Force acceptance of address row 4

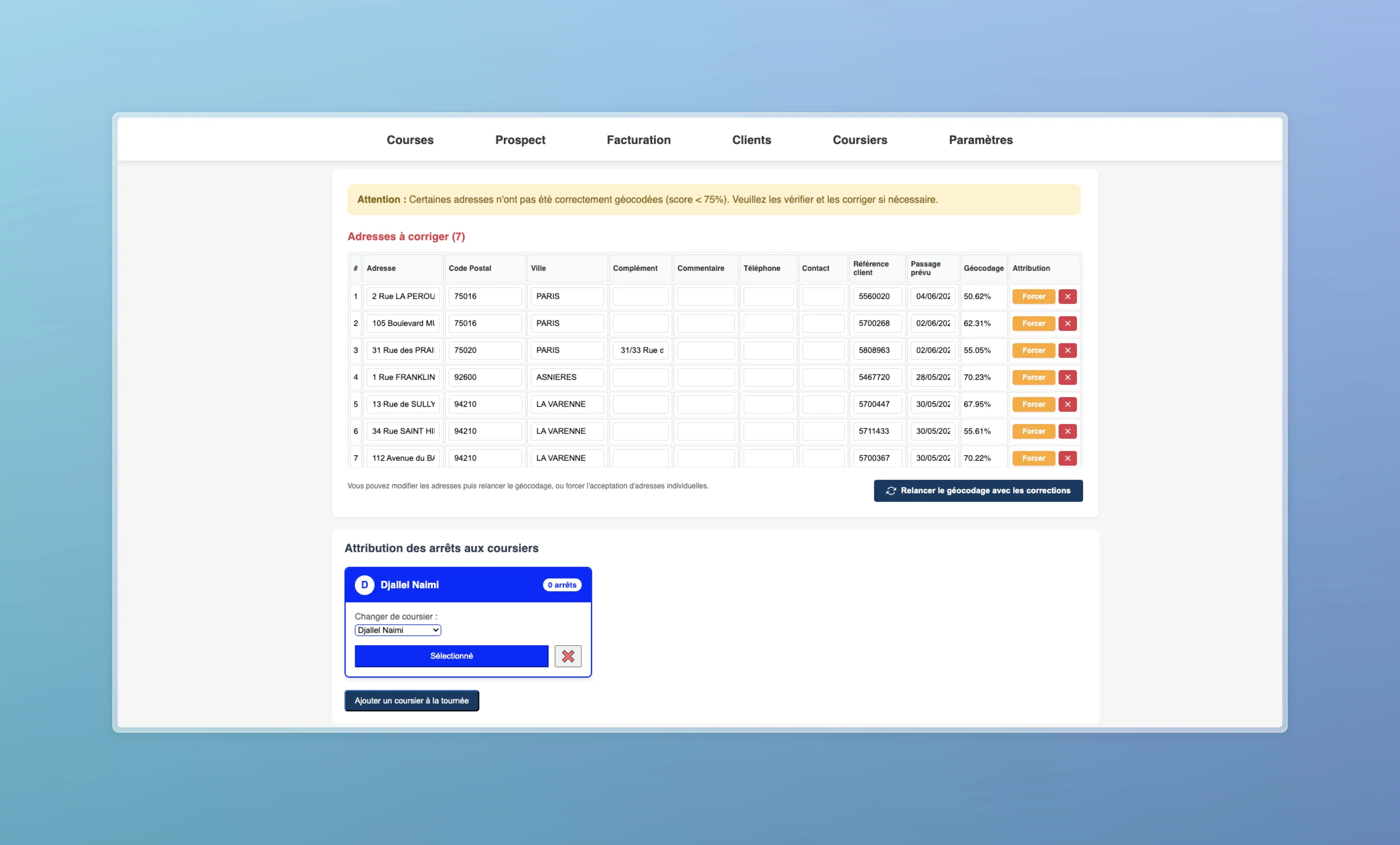1033,377
